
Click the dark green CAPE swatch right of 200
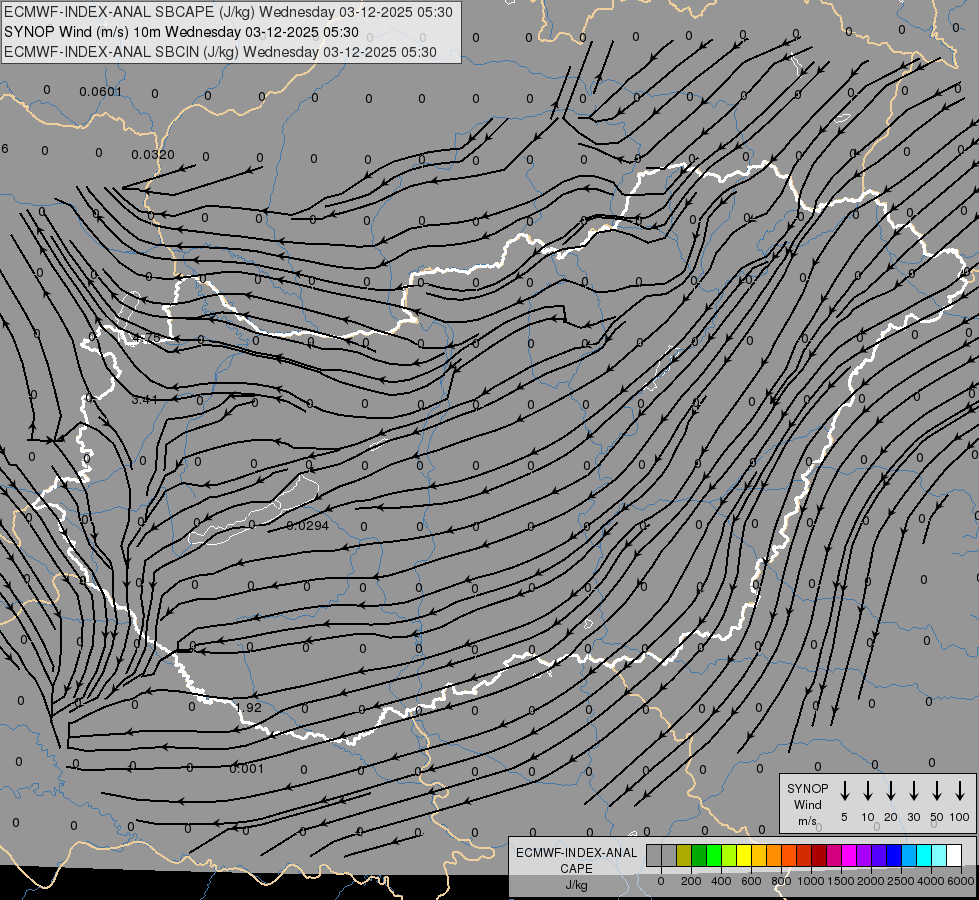coord(699,855)
